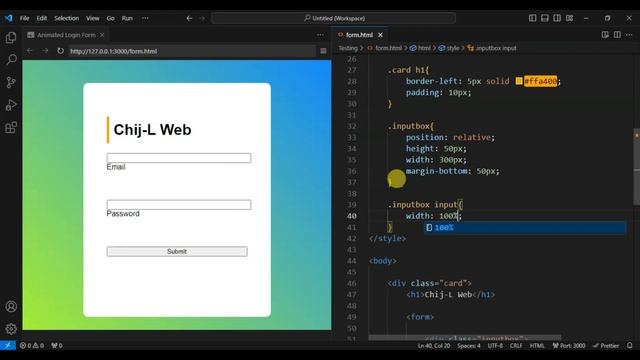Click Port: 3000 live server status

[569, 345]
